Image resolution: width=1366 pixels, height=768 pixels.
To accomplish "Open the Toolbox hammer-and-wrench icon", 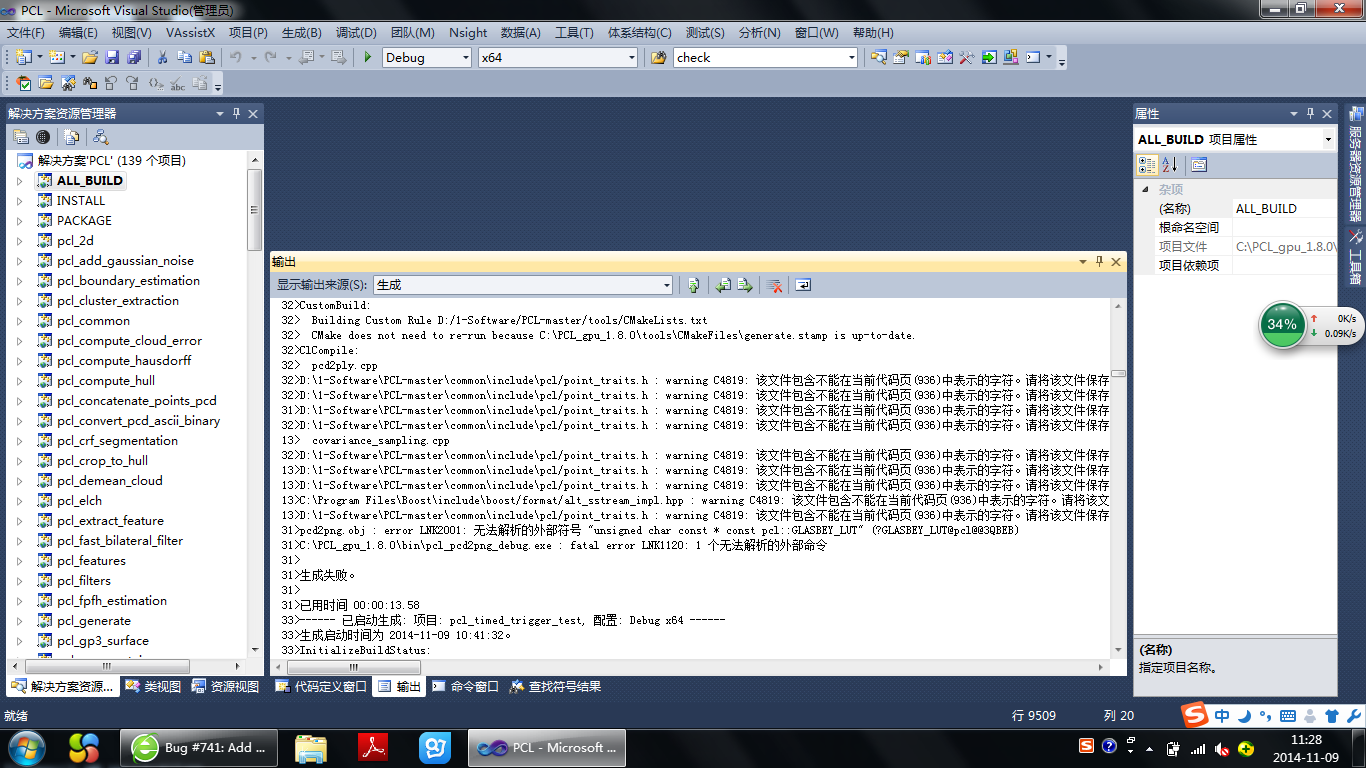I will [967, 57].
